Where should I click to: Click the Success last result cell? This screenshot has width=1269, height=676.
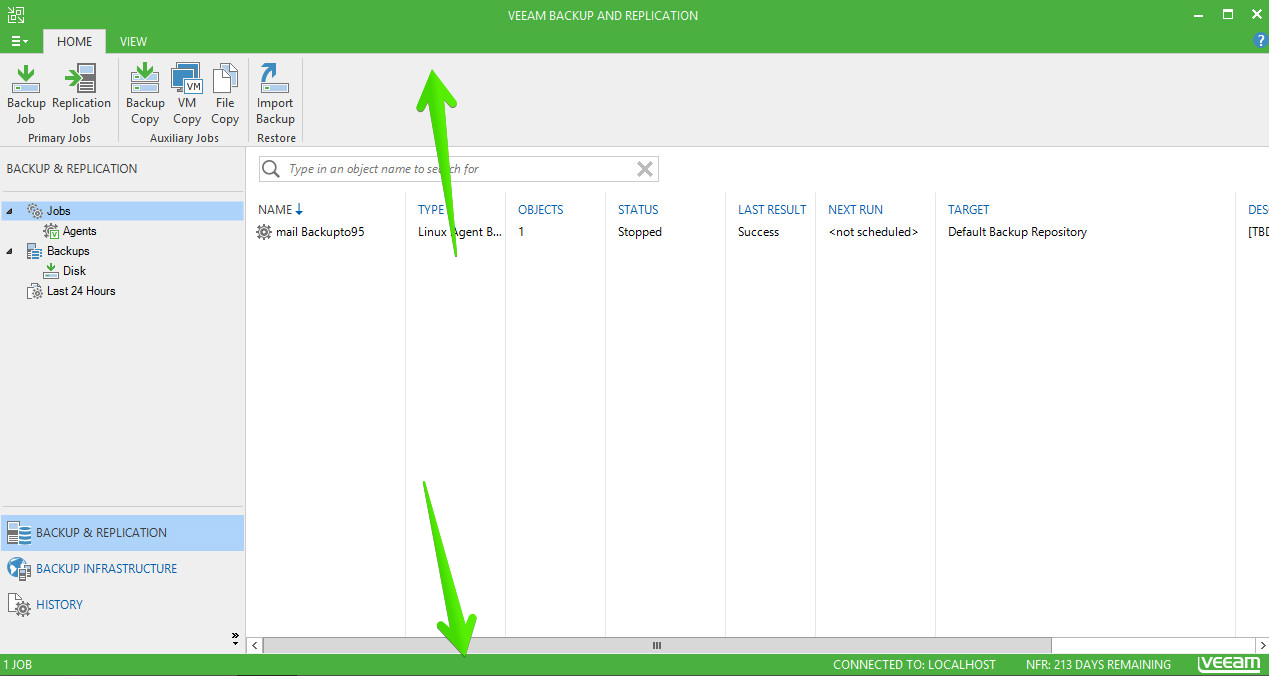tap(758, 232)
